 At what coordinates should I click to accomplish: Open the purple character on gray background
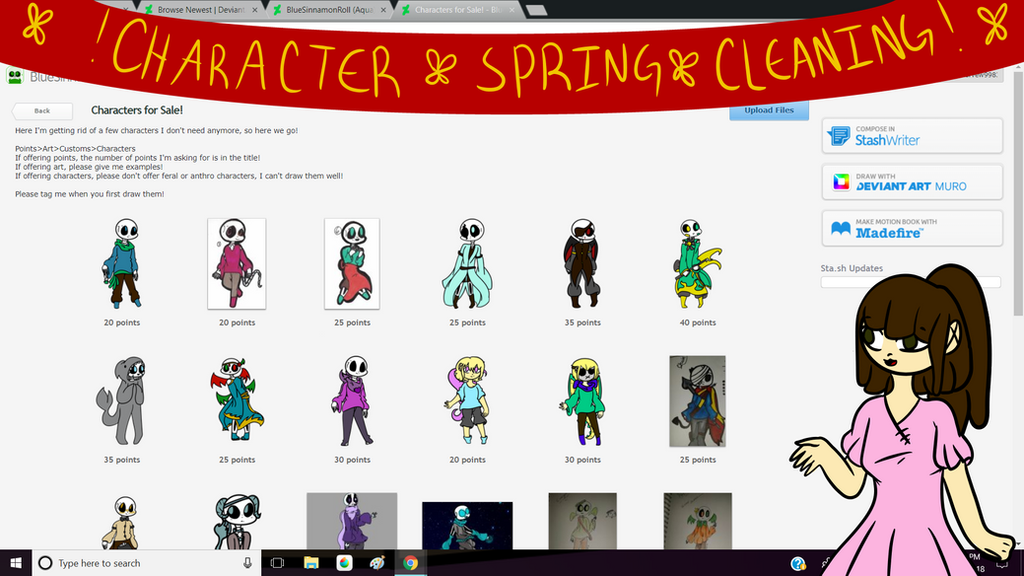tap(352, 521)
